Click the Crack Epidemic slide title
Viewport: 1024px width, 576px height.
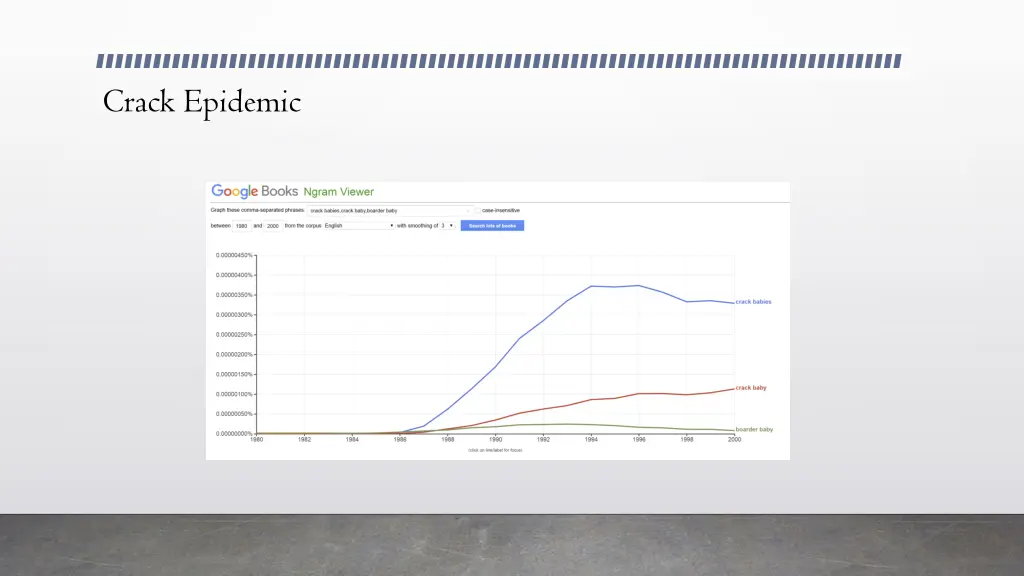(x=202, y=102)
